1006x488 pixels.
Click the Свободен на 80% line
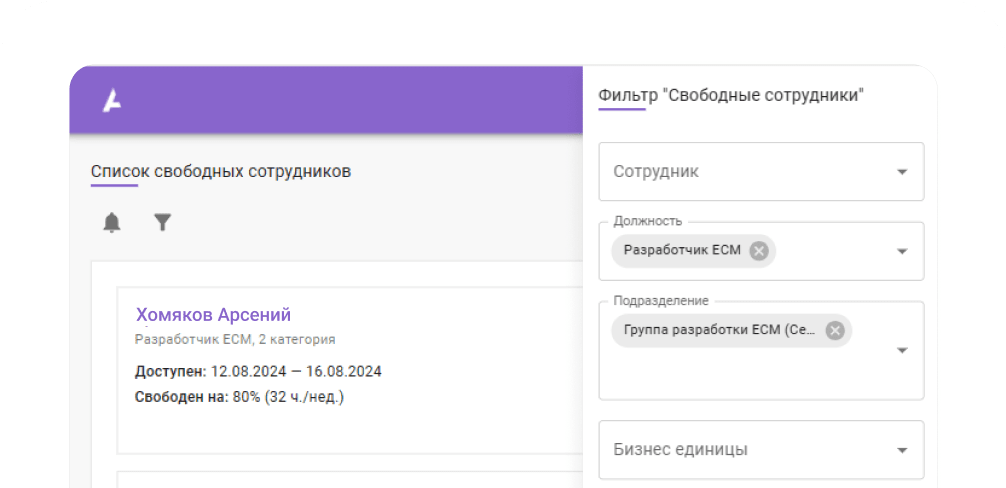[x=239, y=397]
